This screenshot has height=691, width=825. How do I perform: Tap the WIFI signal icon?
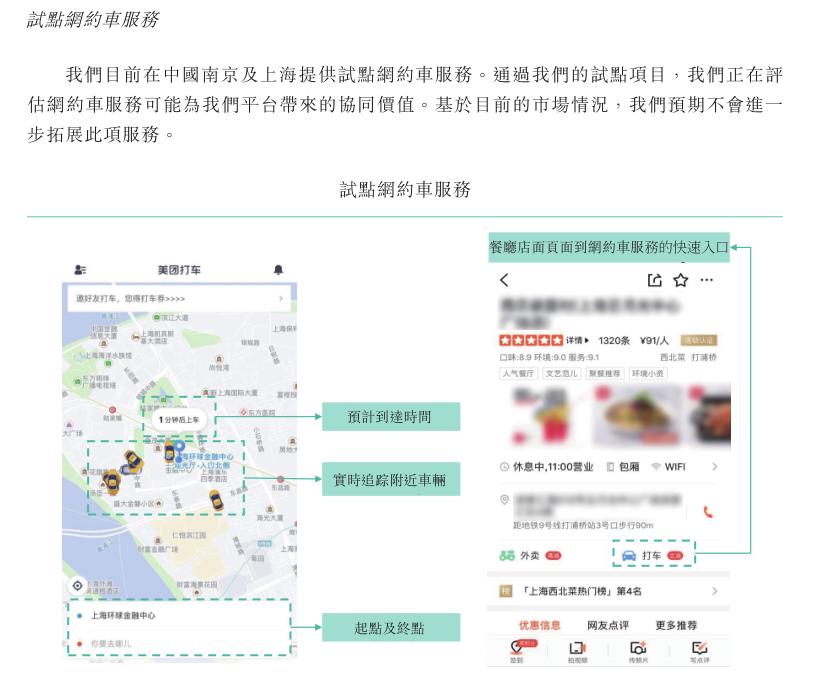click(x=656, y=467)
